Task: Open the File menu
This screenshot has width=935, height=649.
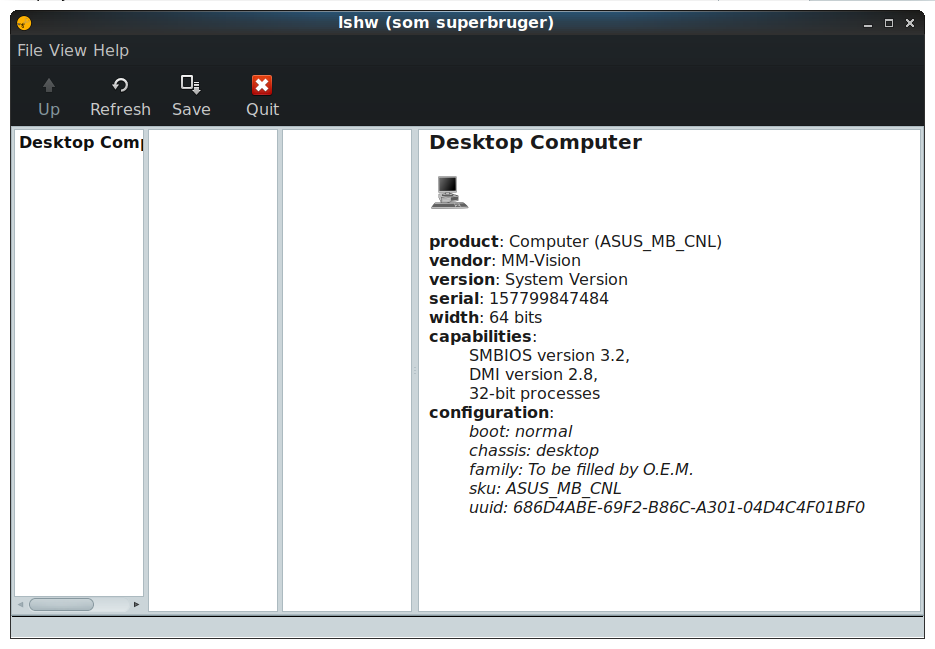Action: (30, 50)
